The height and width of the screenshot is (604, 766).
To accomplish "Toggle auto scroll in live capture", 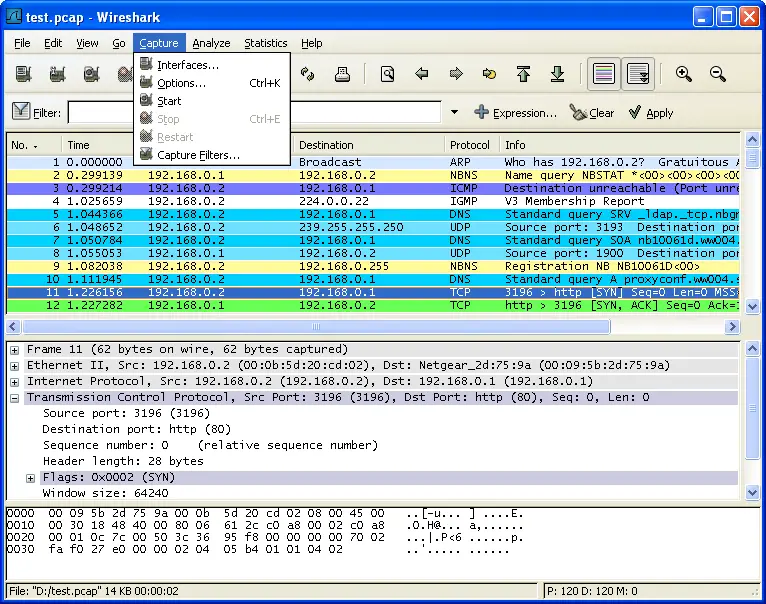I will point(638,74).
